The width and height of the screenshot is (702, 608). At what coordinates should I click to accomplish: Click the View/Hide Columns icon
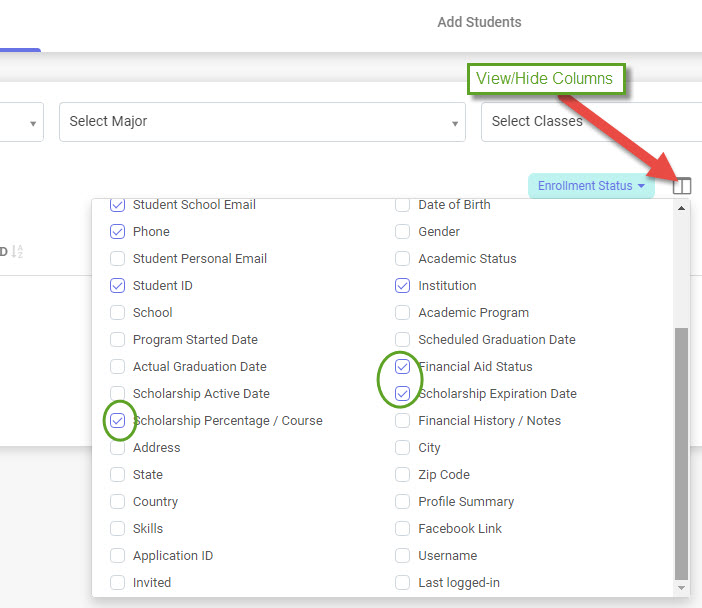coord(682,186)
